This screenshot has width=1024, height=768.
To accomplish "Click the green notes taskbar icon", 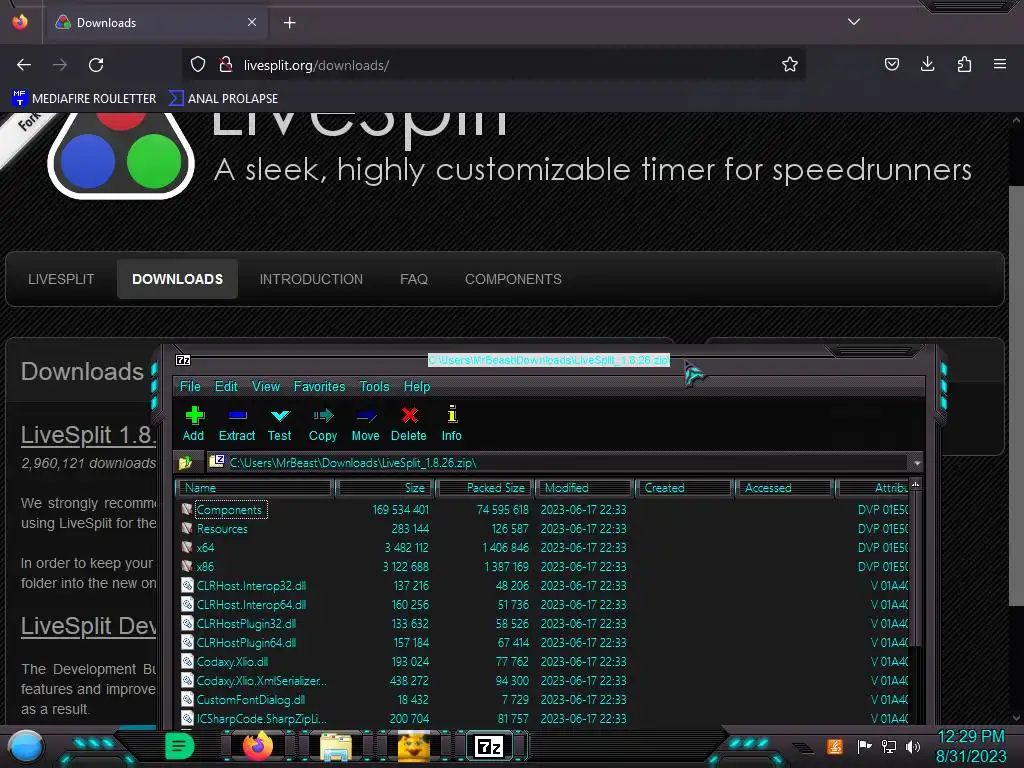I will (179, 746).
